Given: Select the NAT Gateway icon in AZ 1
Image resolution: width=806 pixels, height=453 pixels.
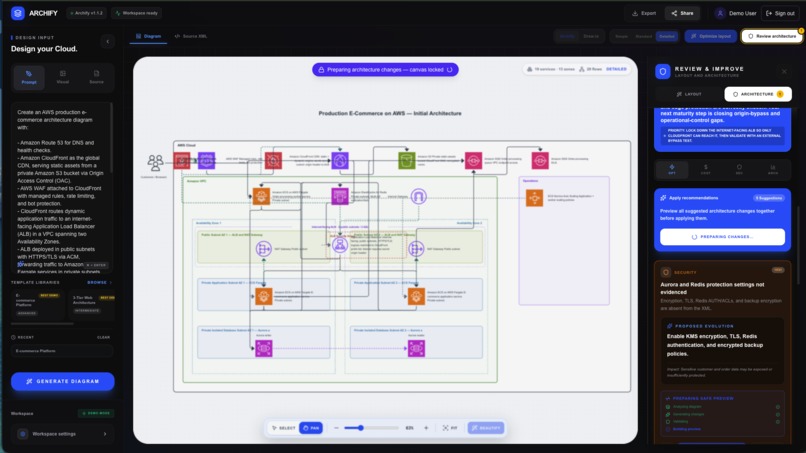Looking at the screenshot, I should 264,249.
